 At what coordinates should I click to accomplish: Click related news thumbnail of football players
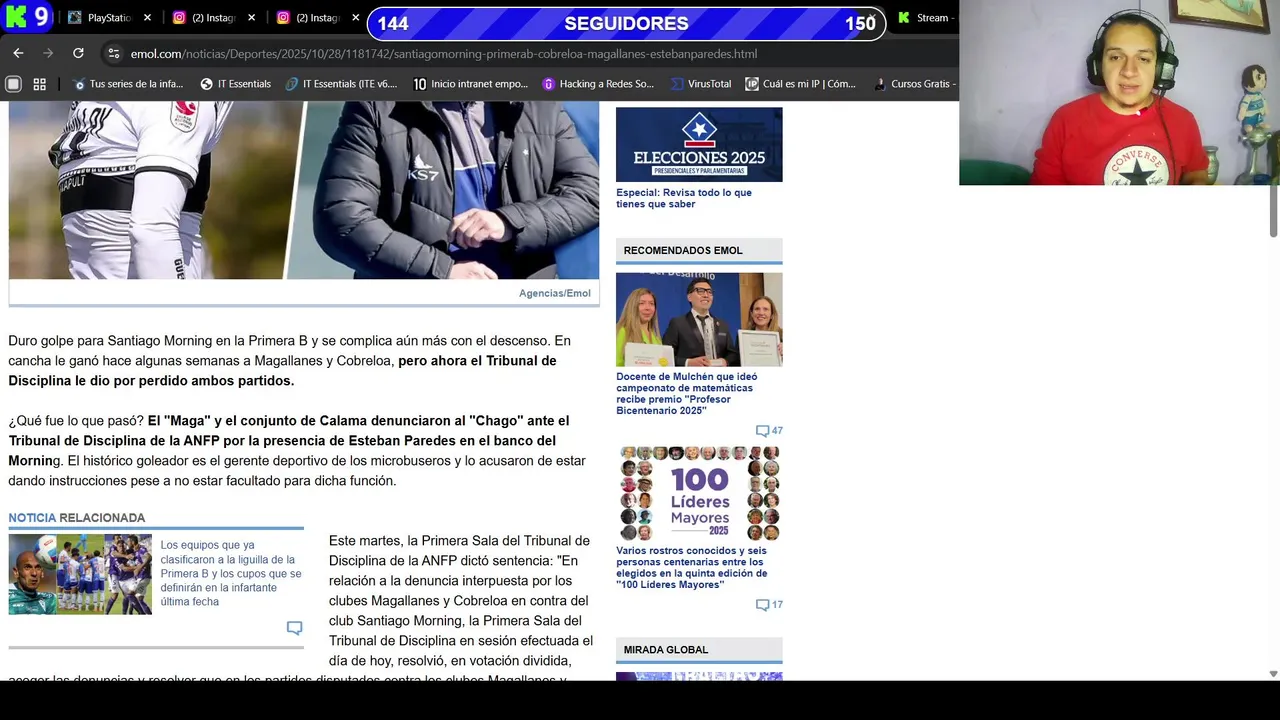click(80, 574)
